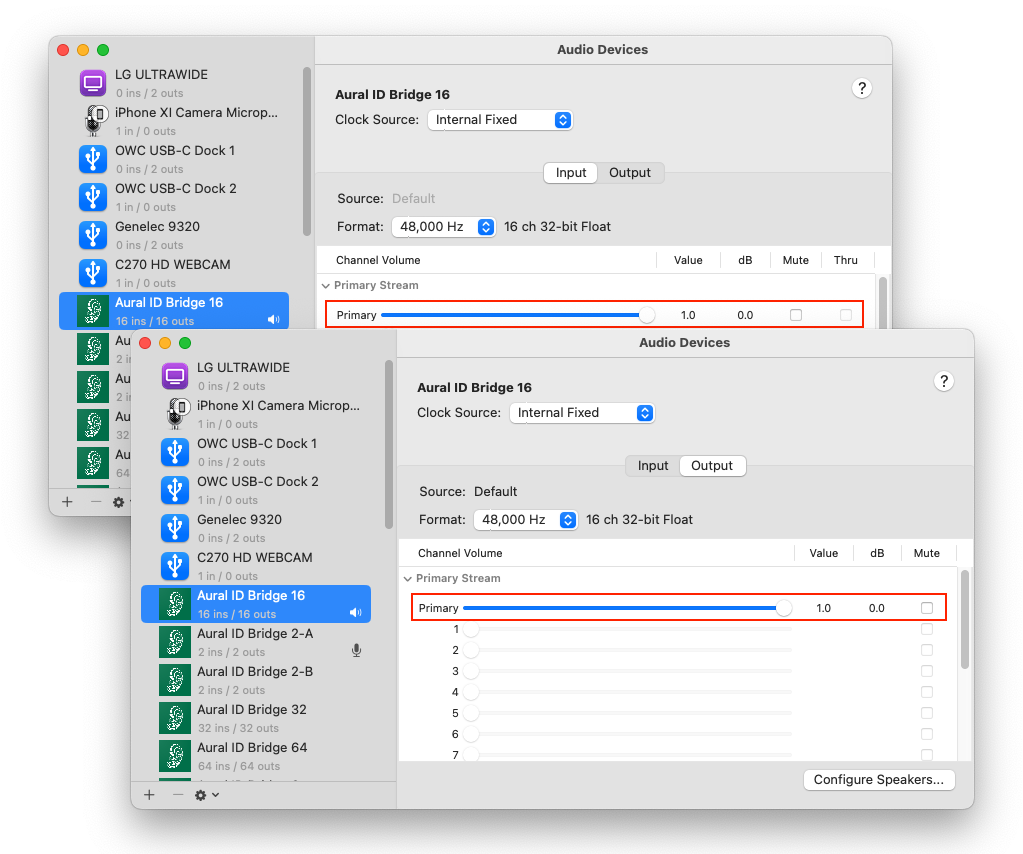Click the Aural ID Bridge 64 ear icon
Image resolution: width=1023 pixels, height=854 pixels.
pos(175,756)
